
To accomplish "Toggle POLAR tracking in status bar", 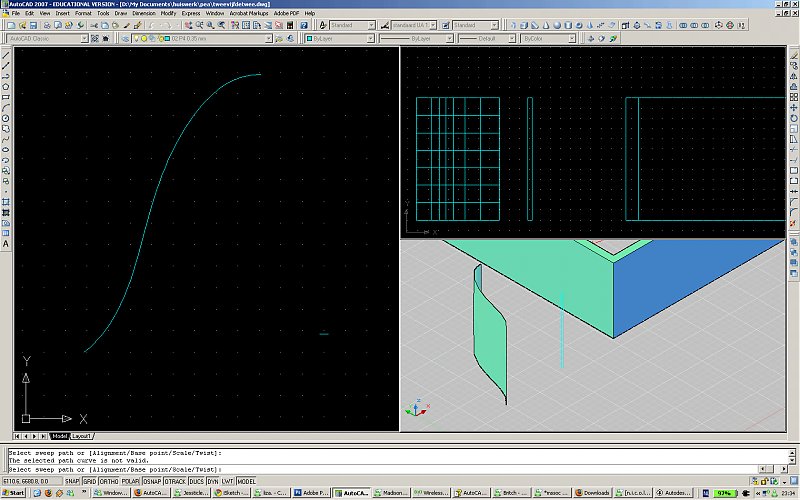I will click(x=131, y=481).
